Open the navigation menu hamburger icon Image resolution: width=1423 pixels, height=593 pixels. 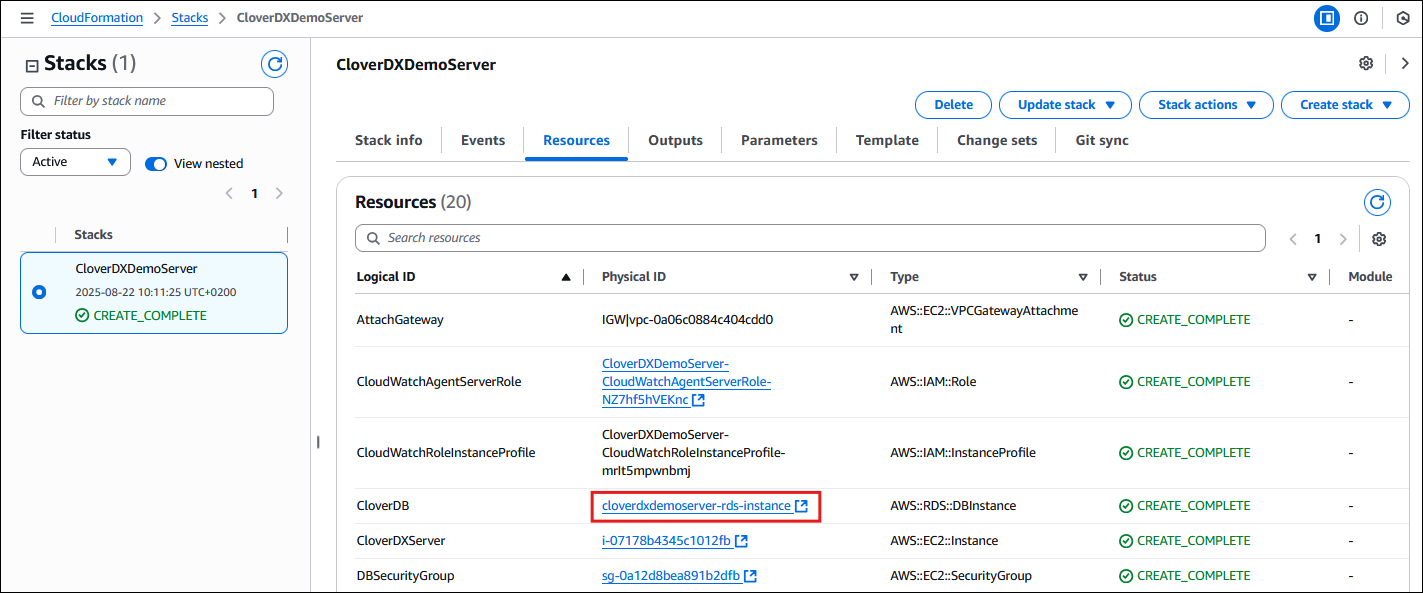point(26,17)
